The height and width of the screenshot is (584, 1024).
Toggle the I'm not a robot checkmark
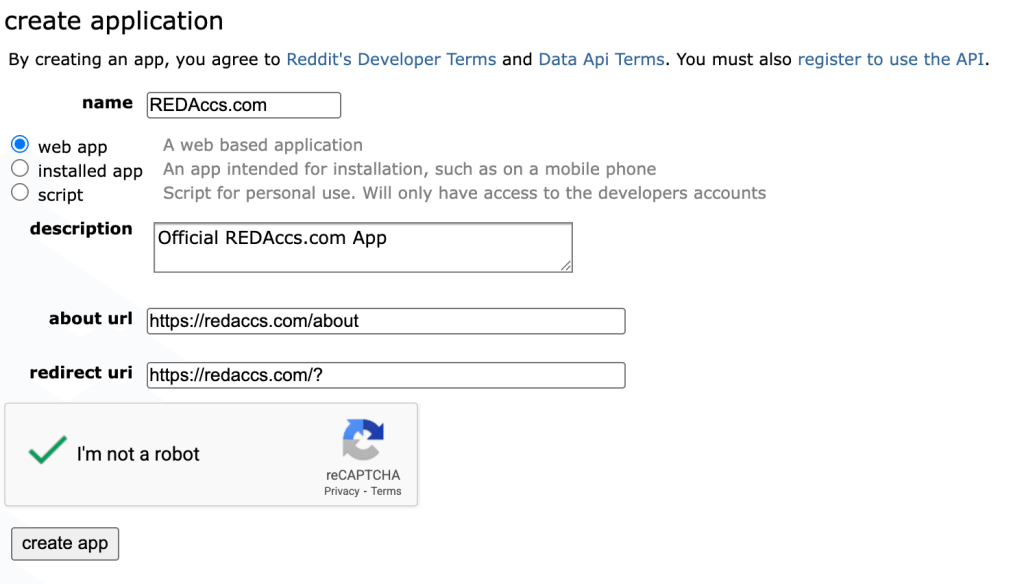point(48,450)
